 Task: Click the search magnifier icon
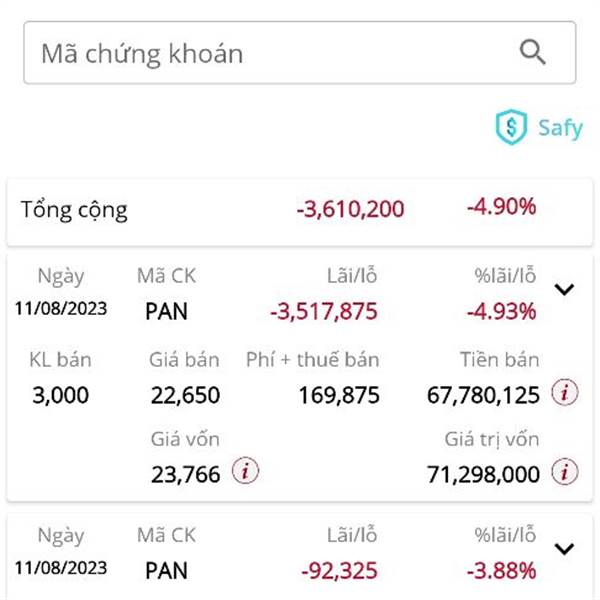click(532, 52)
